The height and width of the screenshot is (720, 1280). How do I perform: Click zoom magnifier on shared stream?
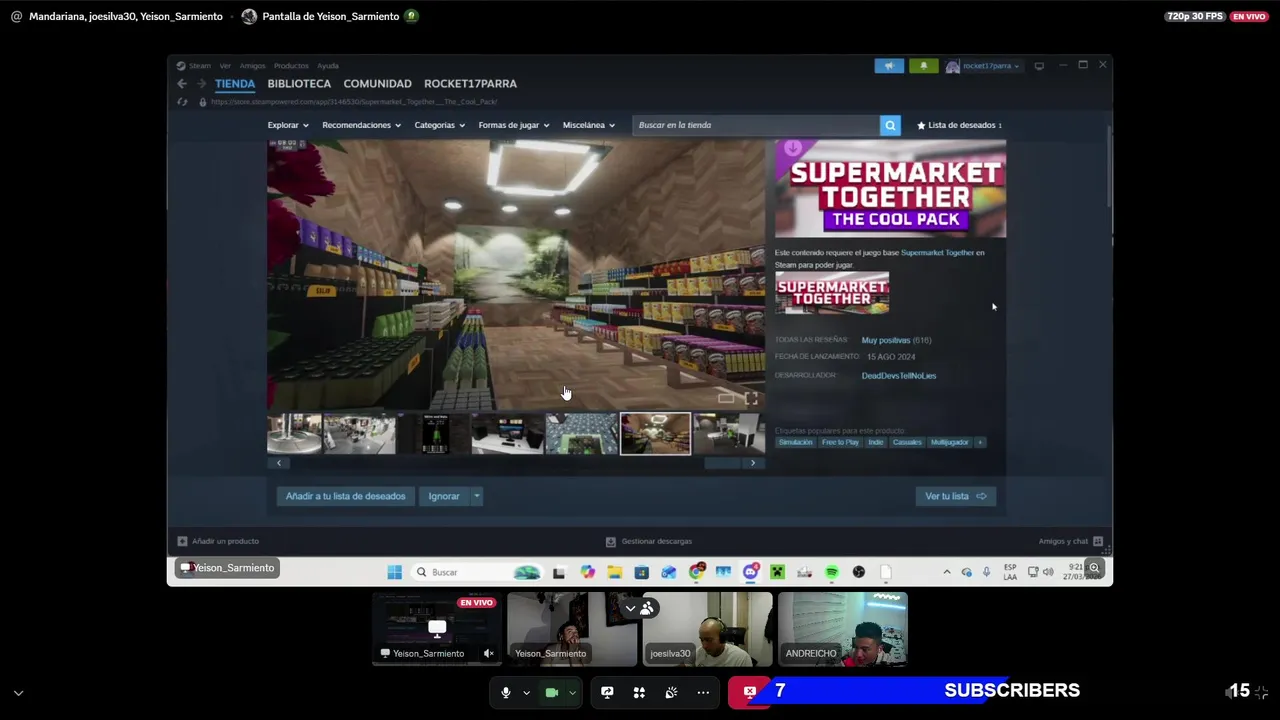[x=1094, y=568]
